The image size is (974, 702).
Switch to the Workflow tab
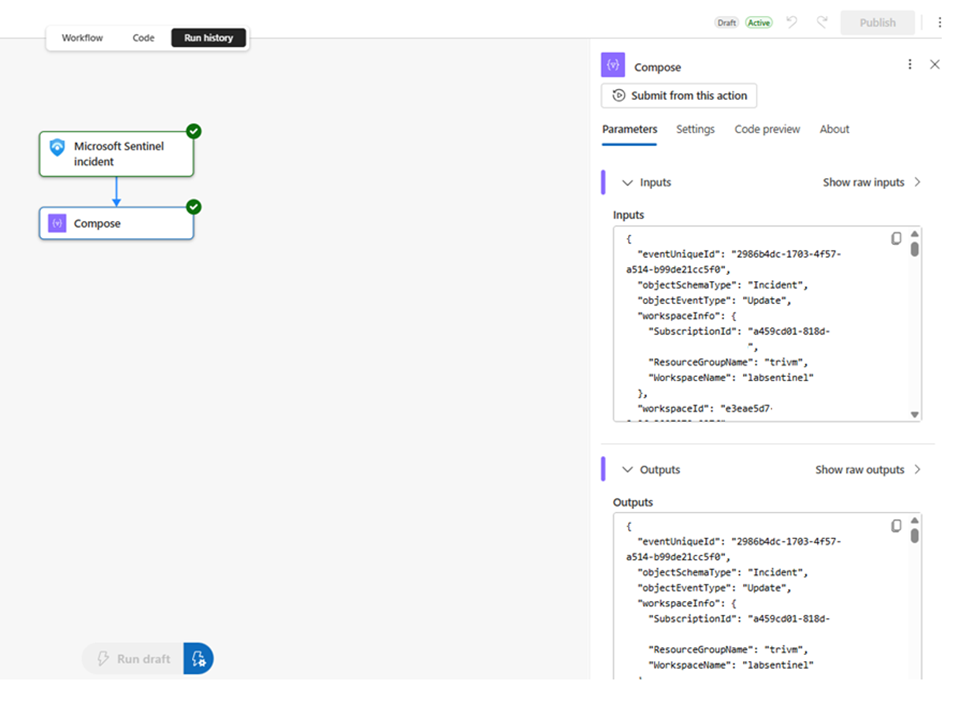pos(82,38)
